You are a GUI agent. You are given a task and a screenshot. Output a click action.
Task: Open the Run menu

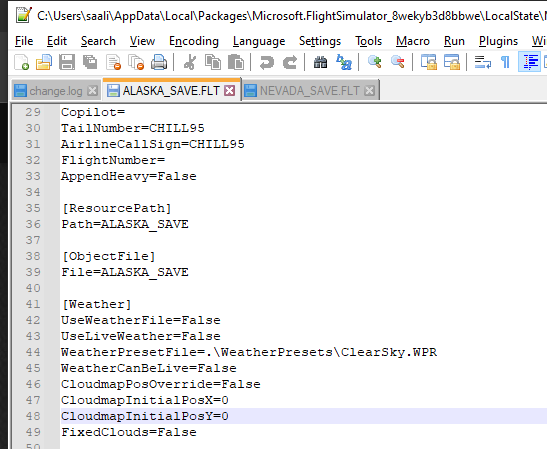[454, 41]
